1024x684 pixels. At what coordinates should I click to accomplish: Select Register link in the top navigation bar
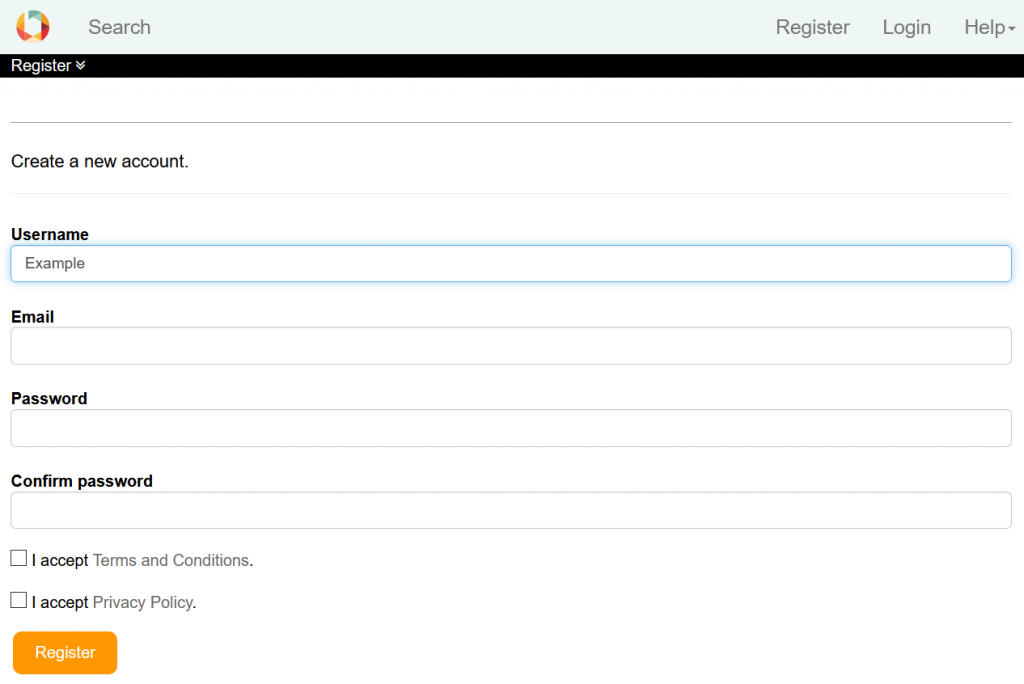click(812, 27)
